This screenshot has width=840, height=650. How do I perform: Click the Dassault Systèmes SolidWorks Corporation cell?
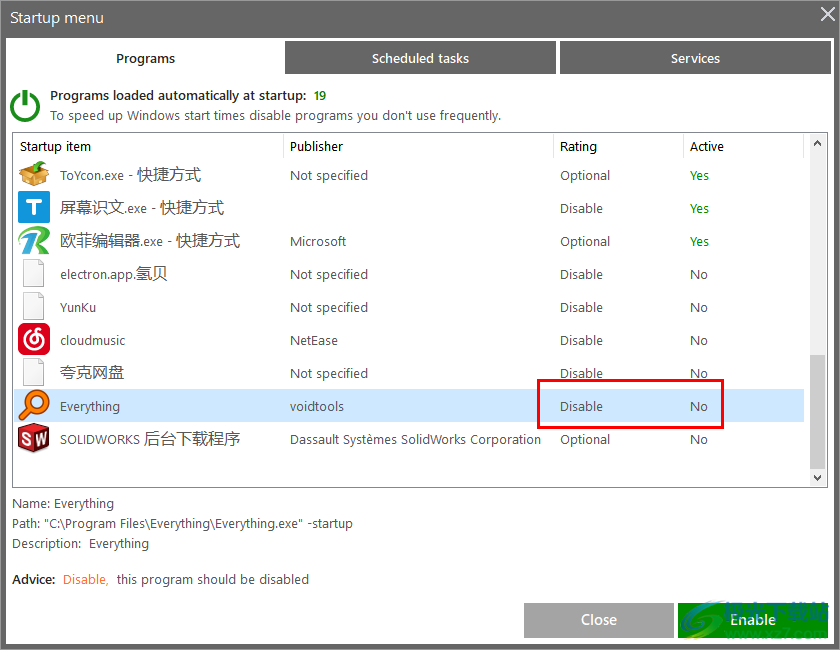415,439
